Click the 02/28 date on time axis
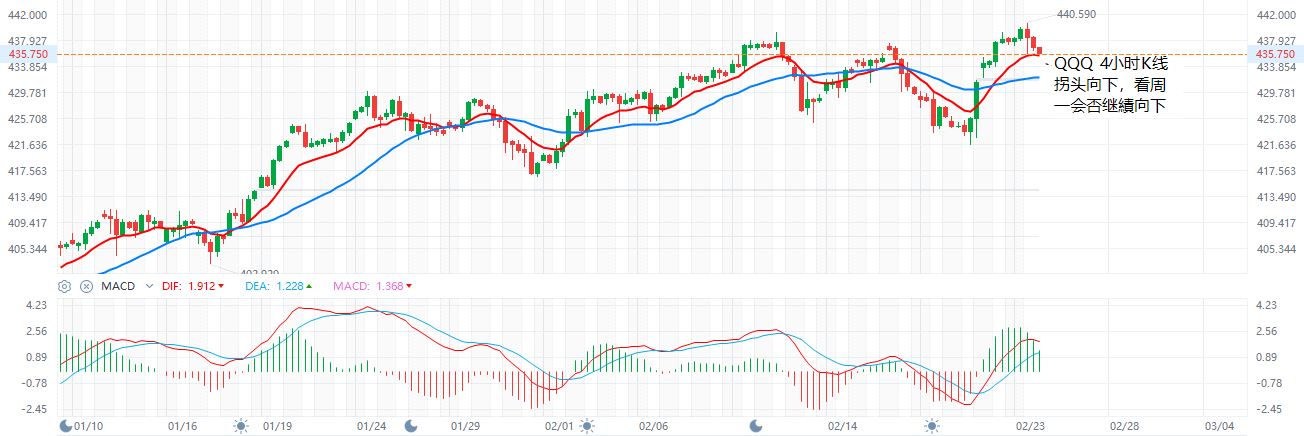The image size is (1304, 436). coord(1122,425)
